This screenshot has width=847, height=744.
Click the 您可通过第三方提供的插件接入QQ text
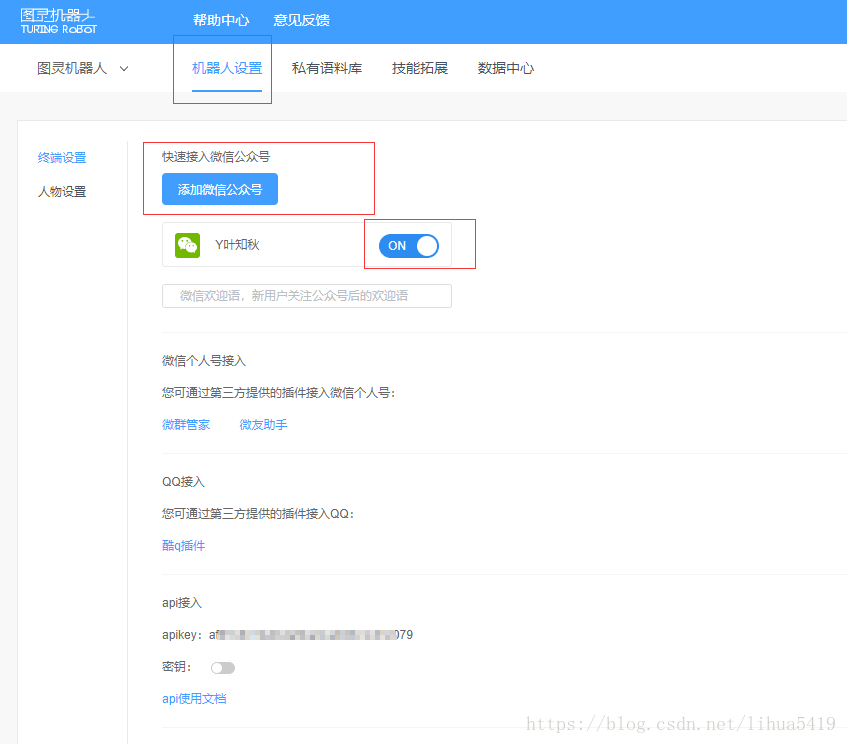[x=257, y=514]
